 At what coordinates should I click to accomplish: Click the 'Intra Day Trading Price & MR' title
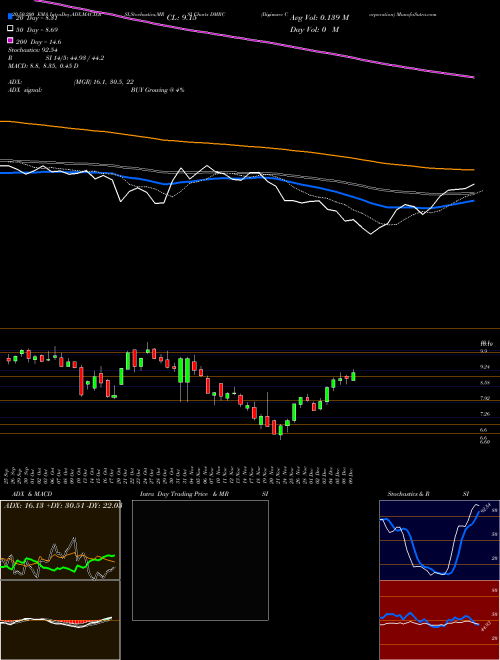184,494
